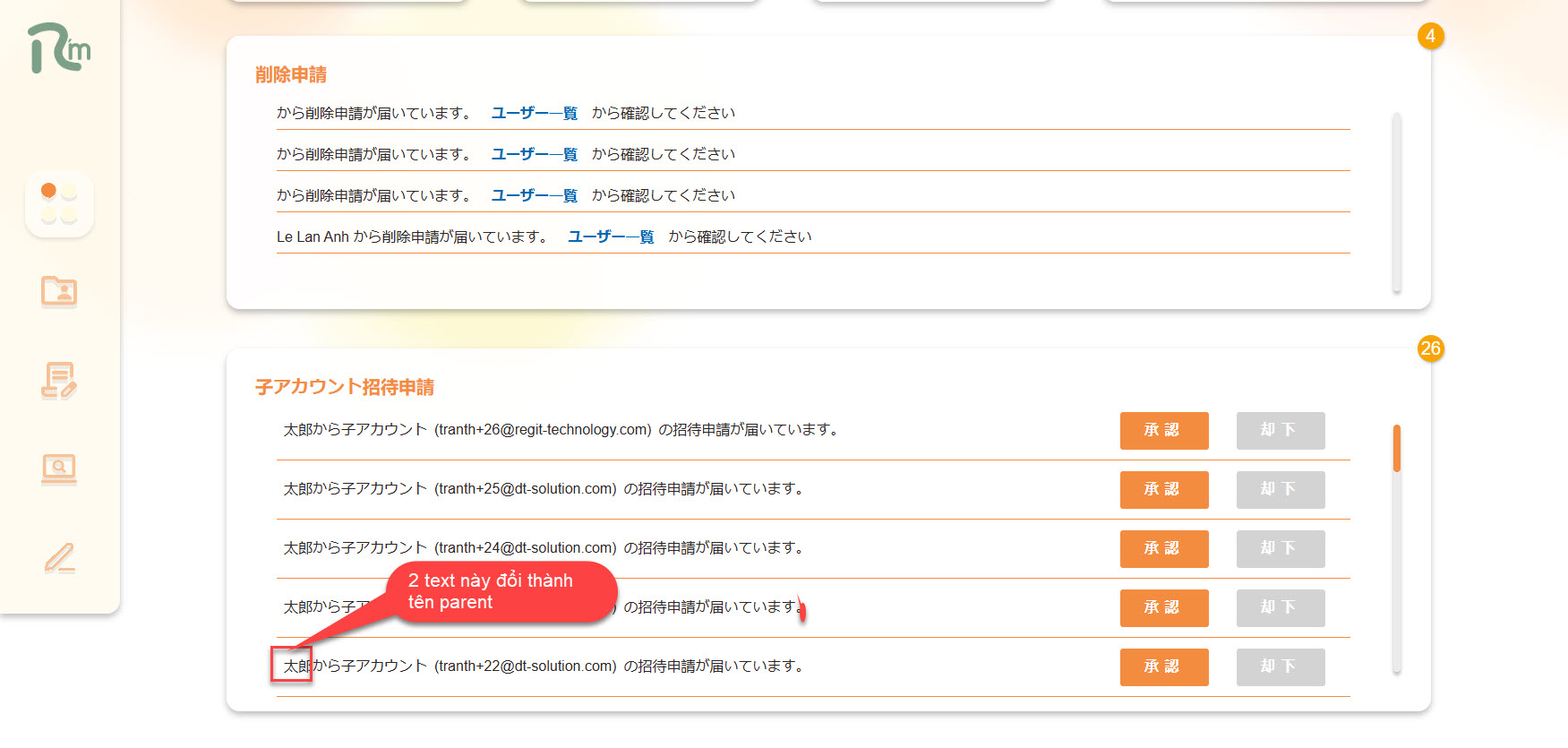This screenshot has height=748, width=1568.
Task: Open the user folder sidebar icon
Action: pos(59,291)
